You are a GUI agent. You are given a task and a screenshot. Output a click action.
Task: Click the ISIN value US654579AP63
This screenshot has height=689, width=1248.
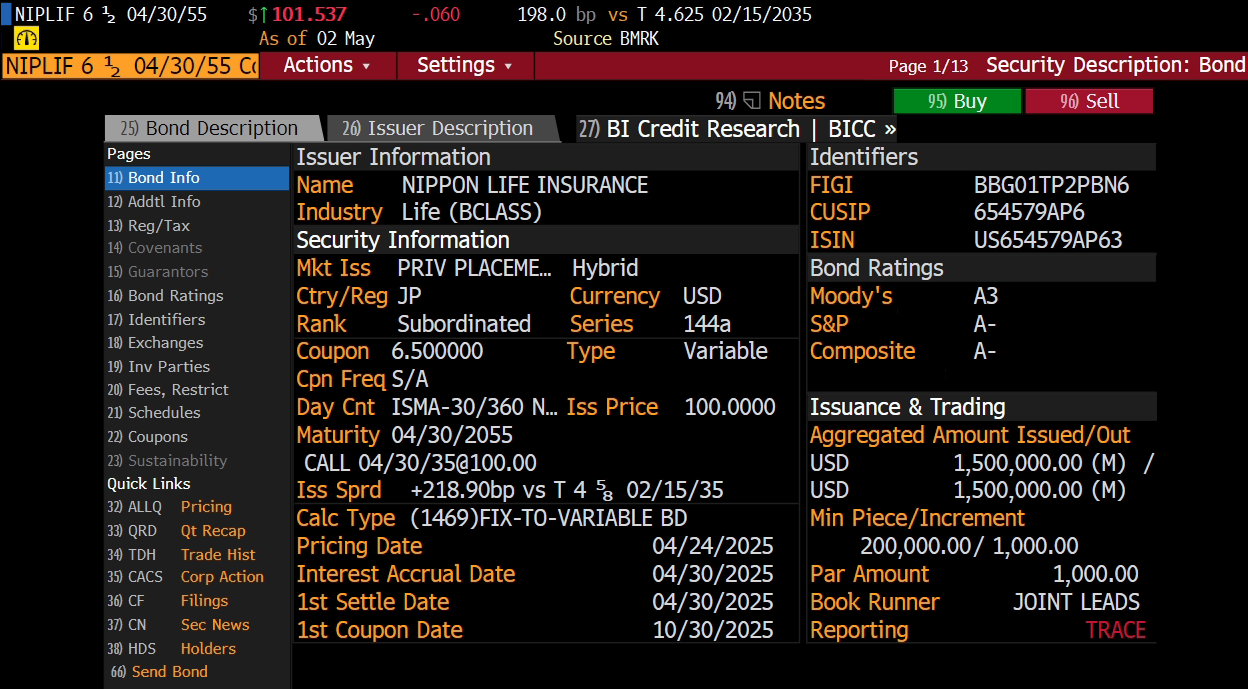coord(1048,240)
